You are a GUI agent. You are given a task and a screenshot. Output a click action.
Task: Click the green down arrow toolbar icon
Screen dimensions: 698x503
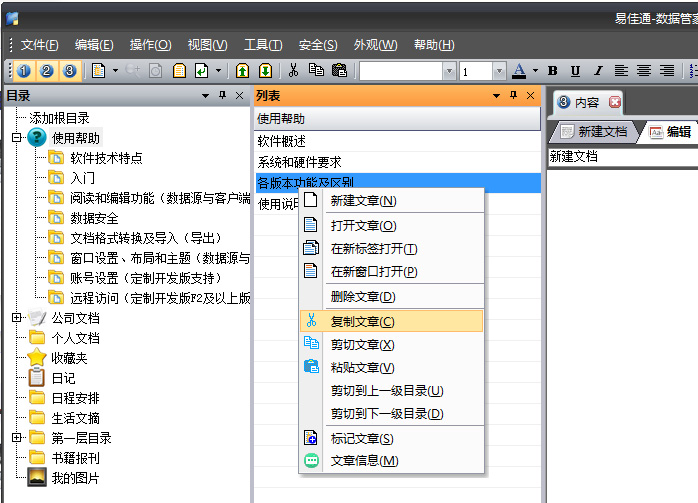click(x=264, y=71)
